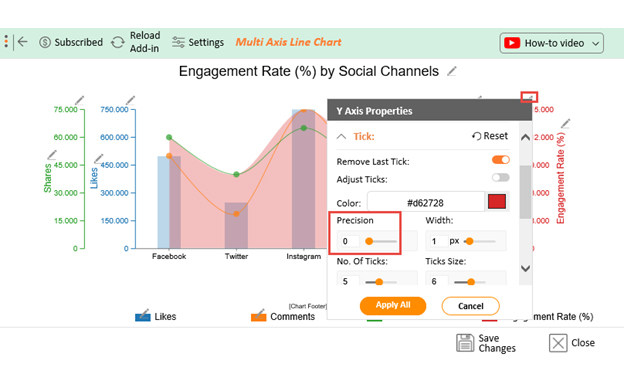Collapse the Tick section chevron
The height and width of the screenshot is (385, 624).
tap(341, 137)
